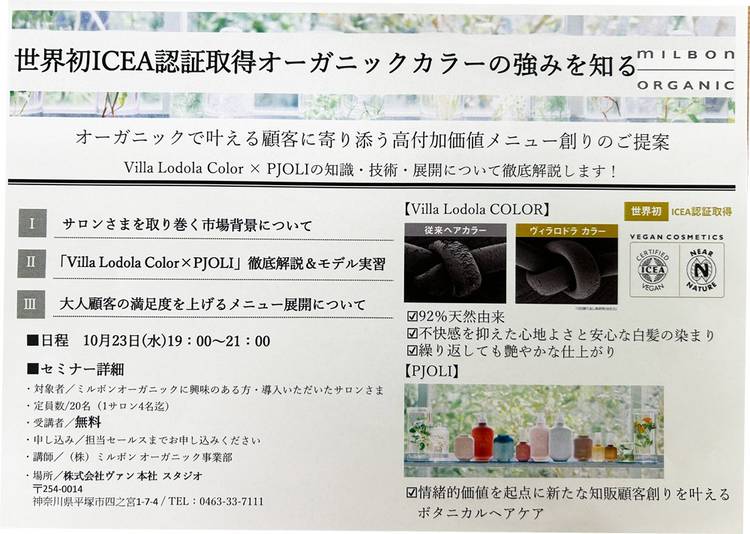Image resolution: width=750 pixels, height=534 pixels.
Task: Open the PJOLI product bottles photo
Action: (534, 431)
